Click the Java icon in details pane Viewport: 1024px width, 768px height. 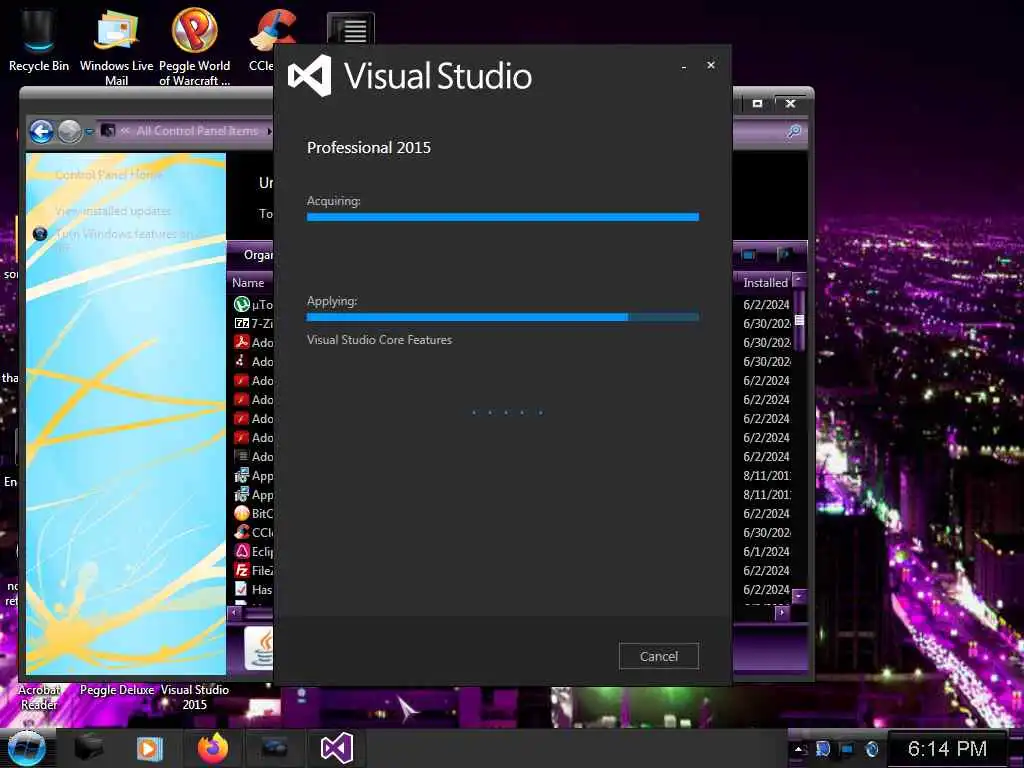point(259,648)
